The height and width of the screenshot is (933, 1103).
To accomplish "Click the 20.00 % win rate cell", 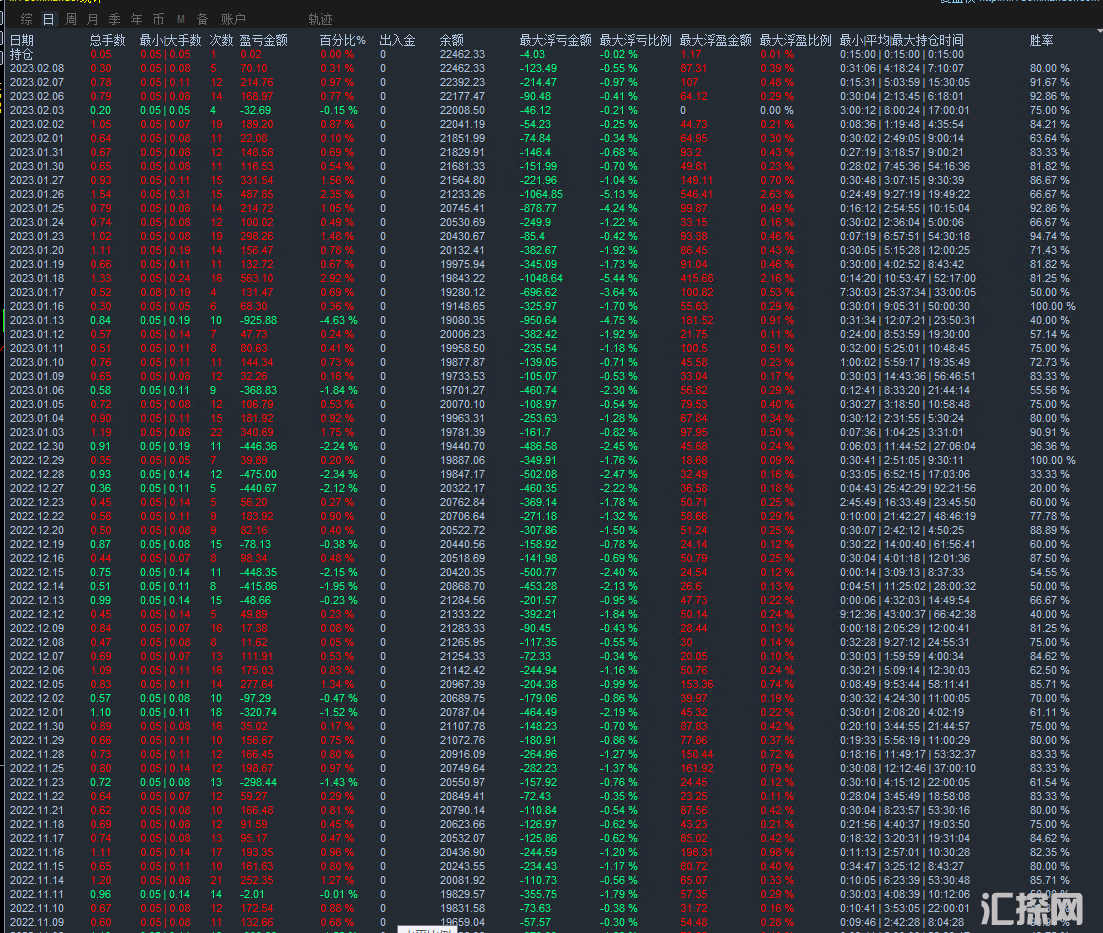I will point(1050,488).
